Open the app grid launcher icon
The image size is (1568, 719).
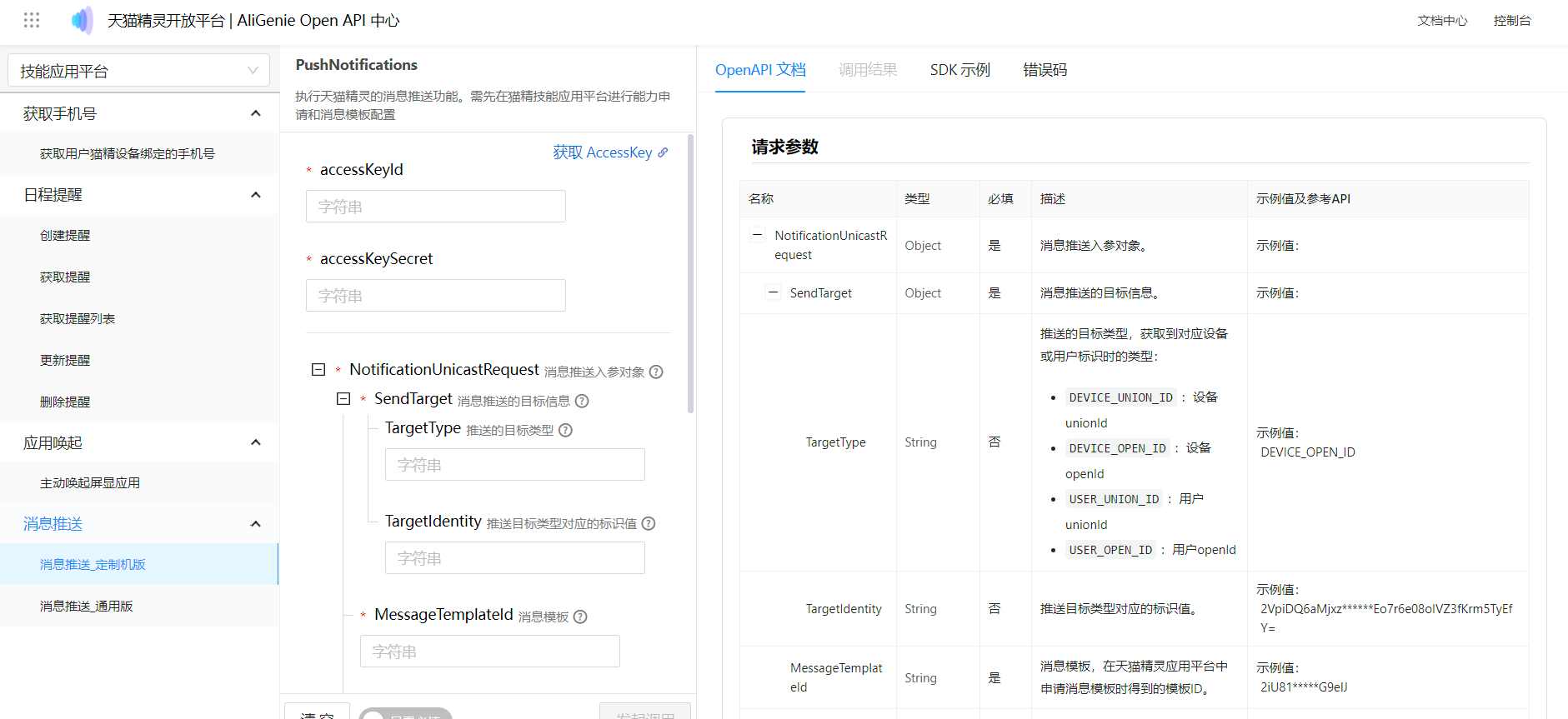32,20
